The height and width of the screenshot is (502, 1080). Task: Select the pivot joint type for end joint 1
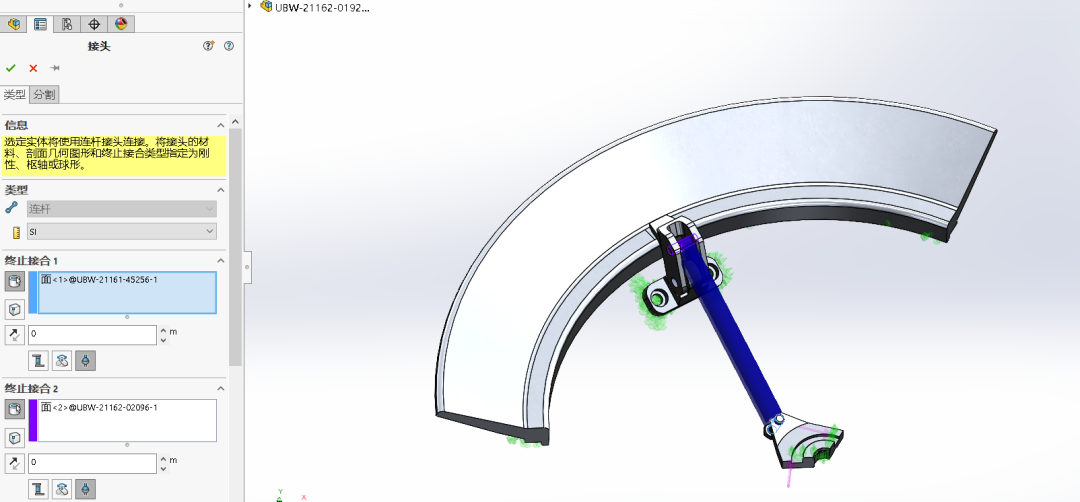pos(62,360)
